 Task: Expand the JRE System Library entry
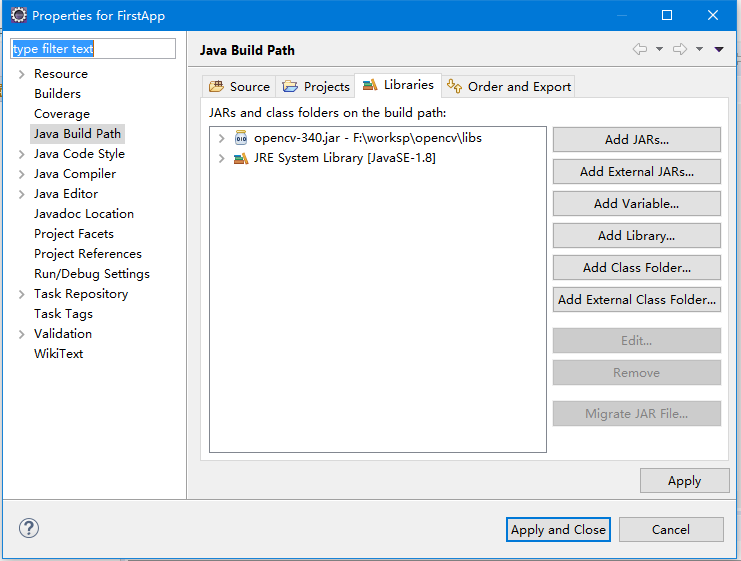coord(222,158)
